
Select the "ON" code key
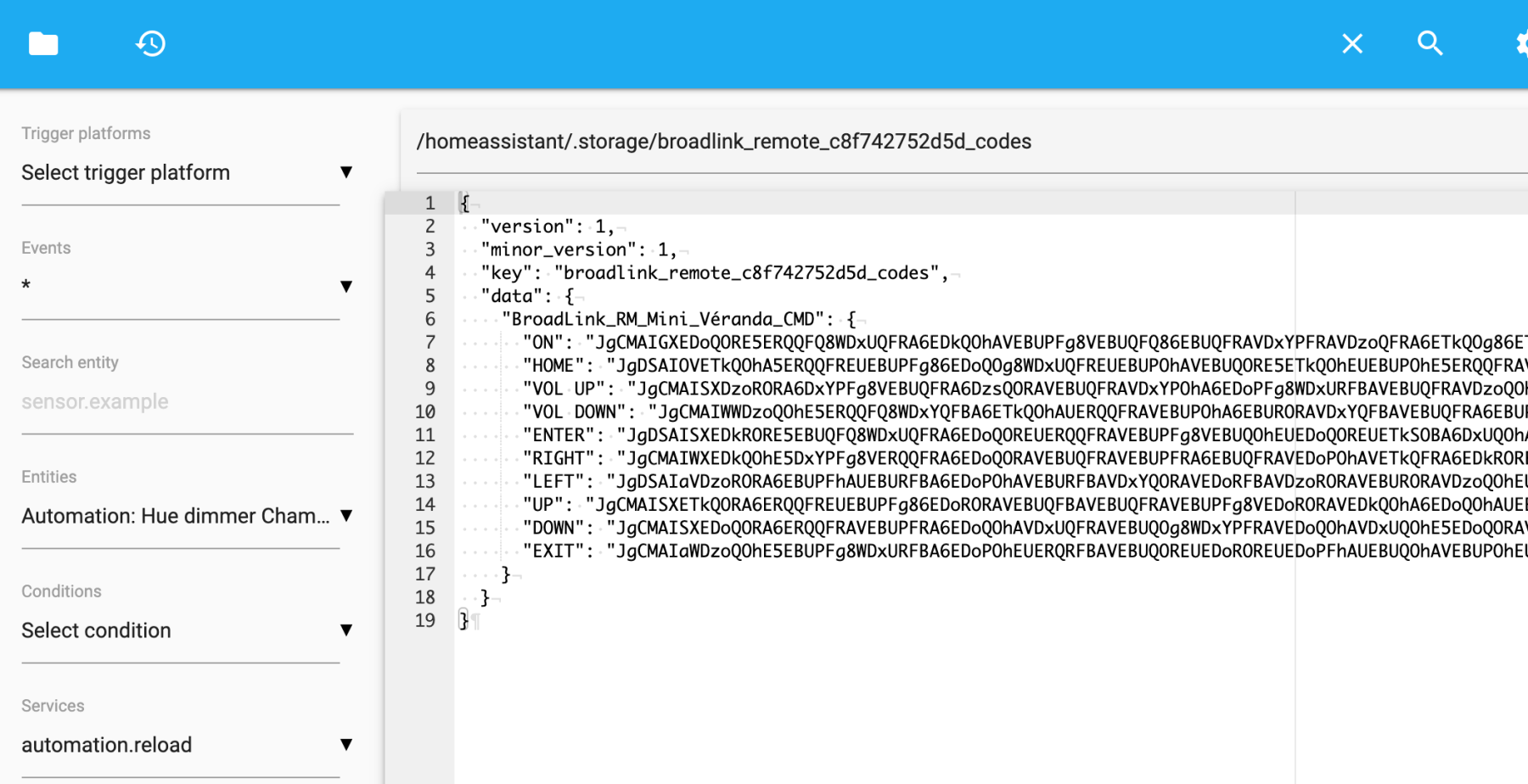543,343
